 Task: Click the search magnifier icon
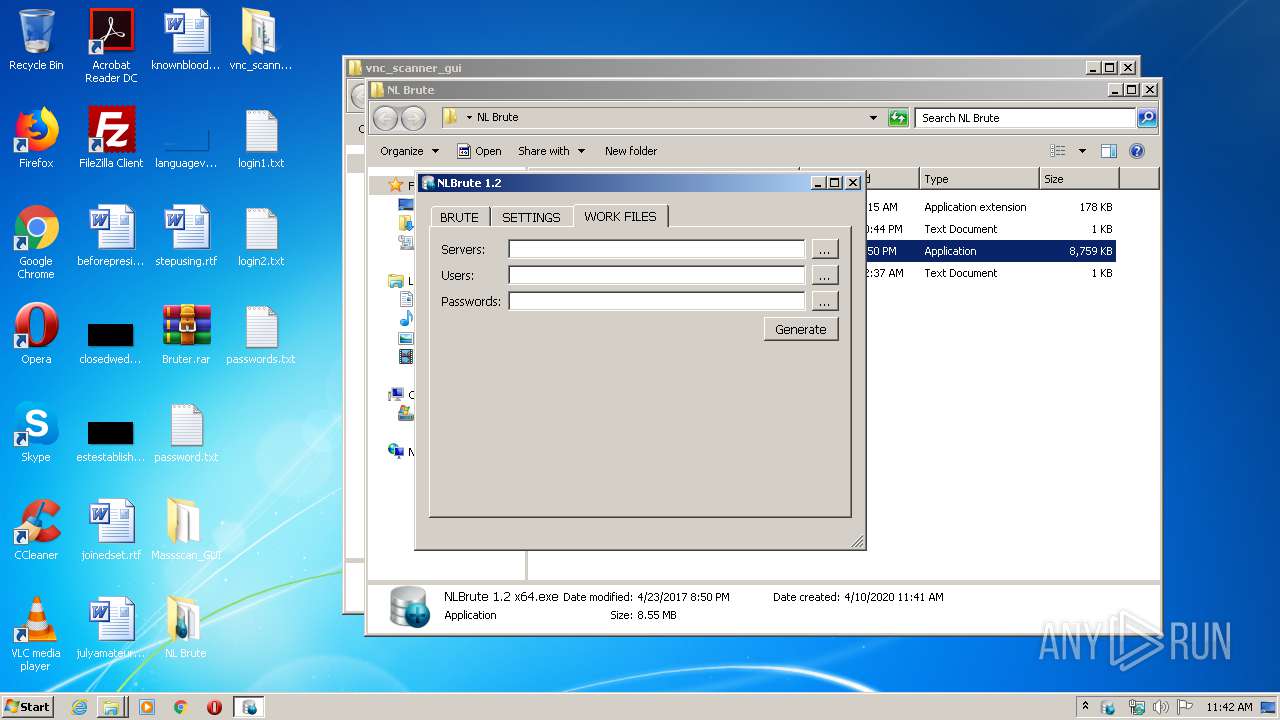point(1147,118)
